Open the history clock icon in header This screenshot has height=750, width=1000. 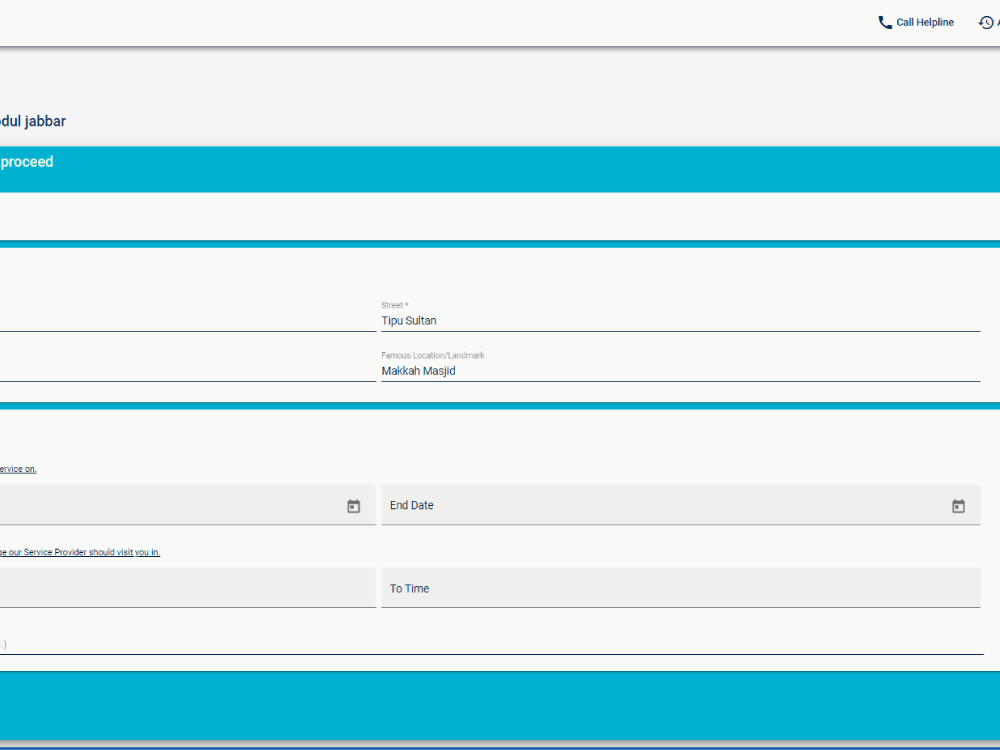986,22
